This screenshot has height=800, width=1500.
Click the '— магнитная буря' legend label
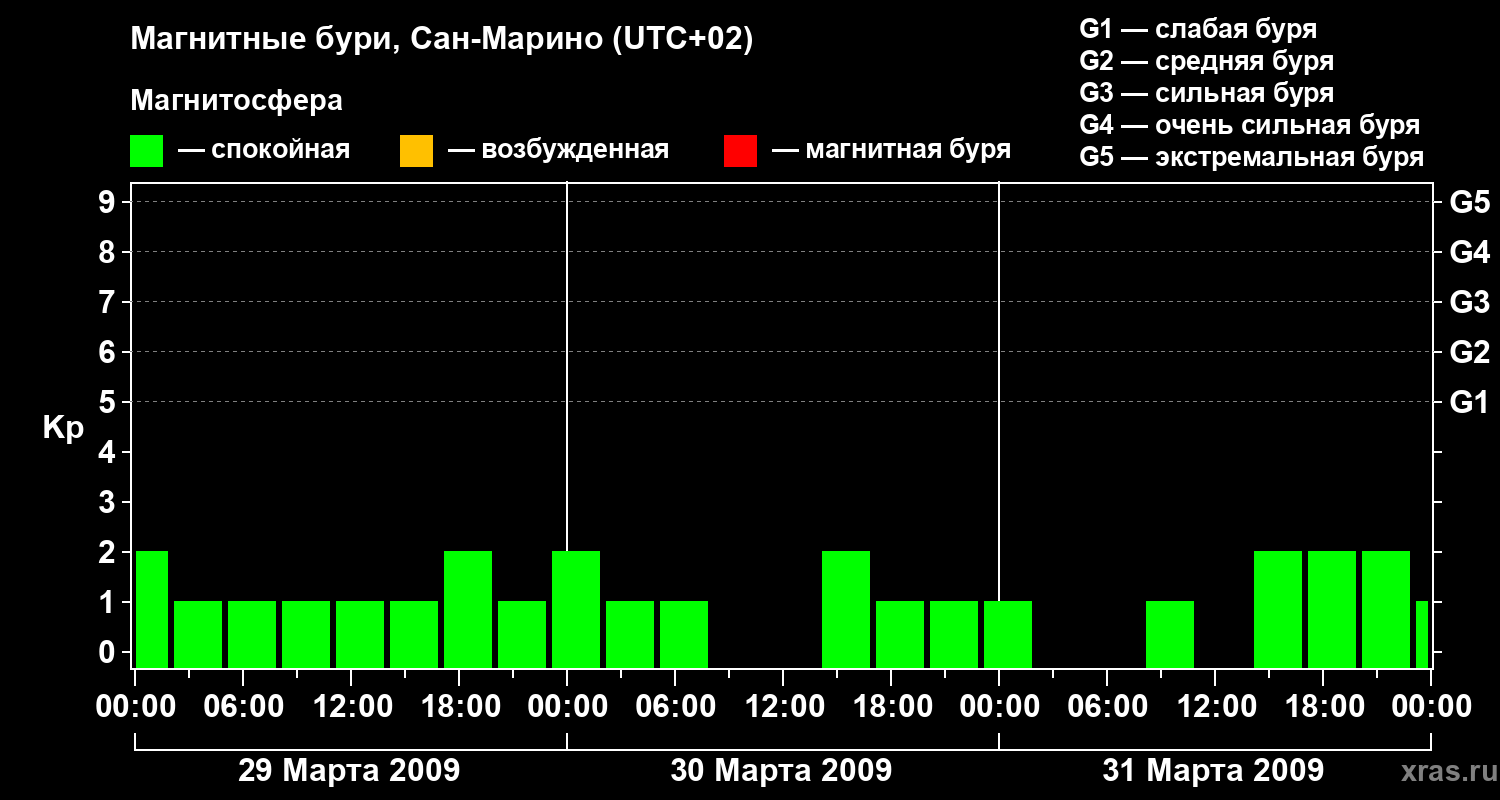pos(891,151)
